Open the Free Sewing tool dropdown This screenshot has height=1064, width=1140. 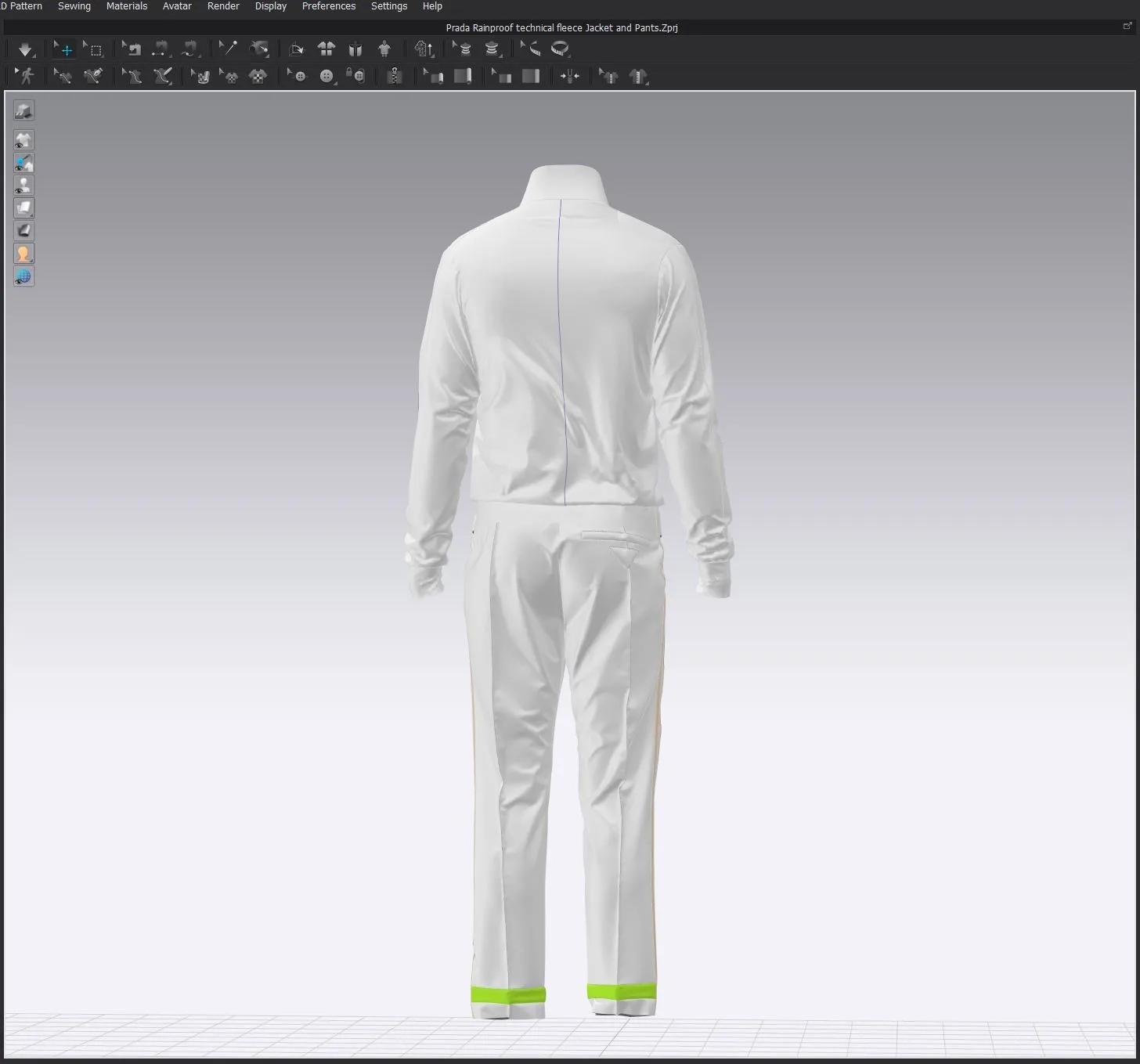[189, 49]
